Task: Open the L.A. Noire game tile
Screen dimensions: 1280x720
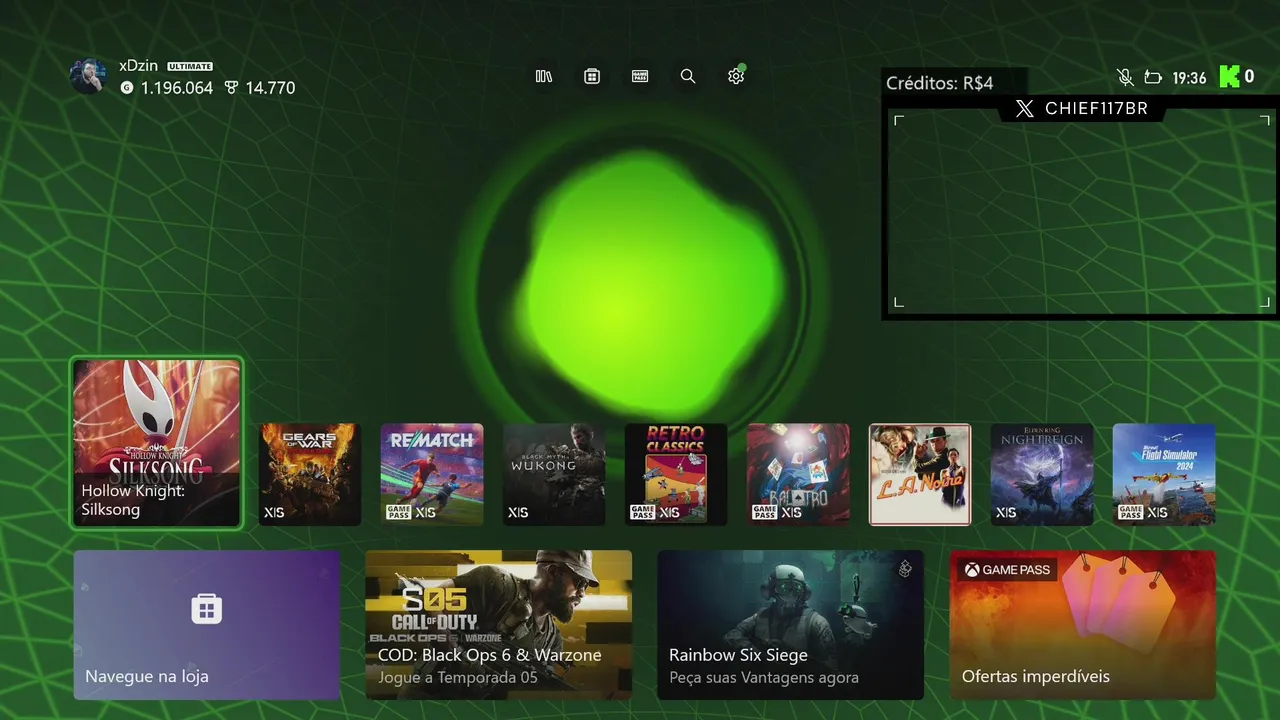Action: tap(920, 474)
